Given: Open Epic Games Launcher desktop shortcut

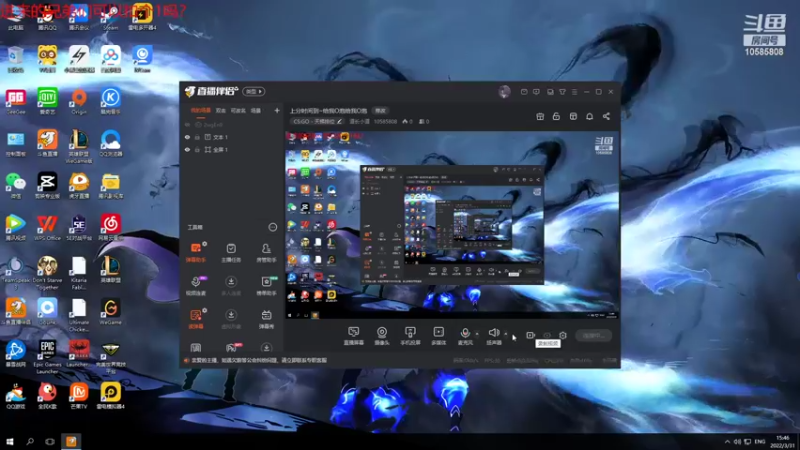Looking at the screenshot, I should 47,356.
